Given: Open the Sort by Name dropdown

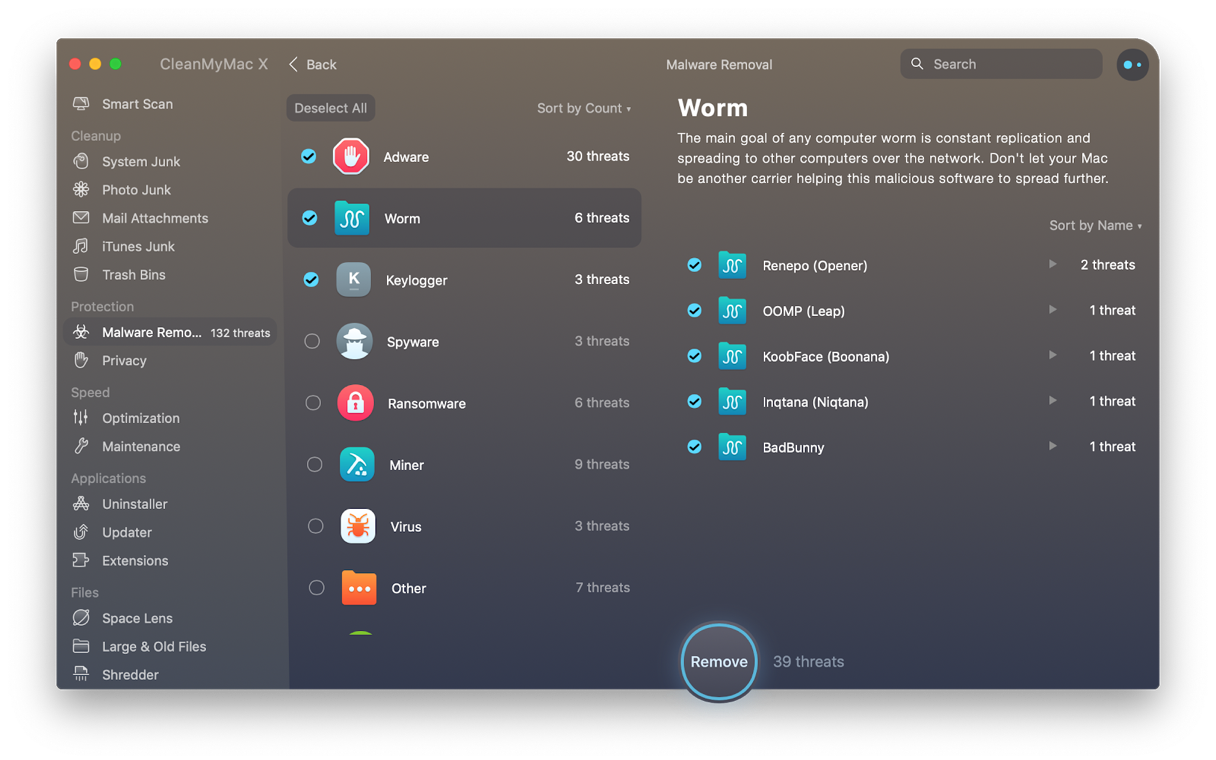Looking at the screenshot, I should click(x=1095, y=225).
